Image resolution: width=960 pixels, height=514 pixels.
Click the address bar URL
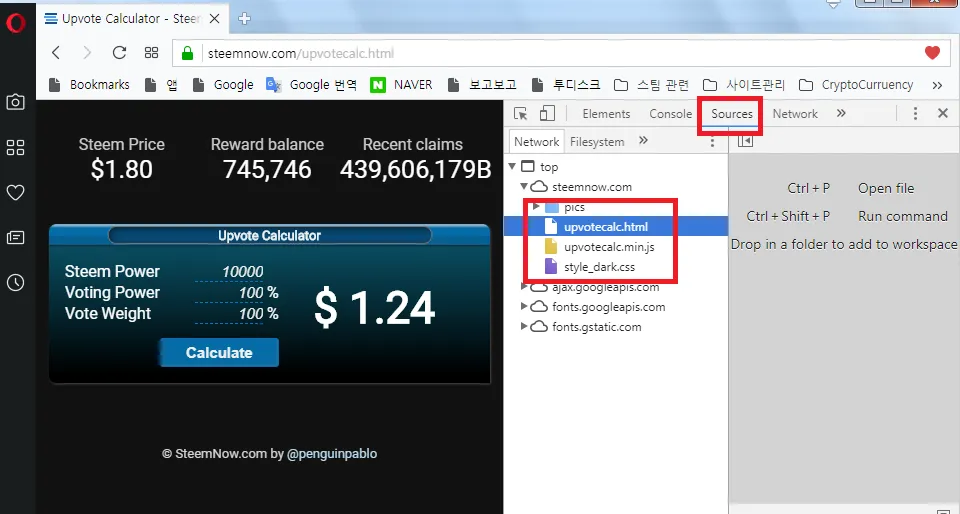[301, 53]
